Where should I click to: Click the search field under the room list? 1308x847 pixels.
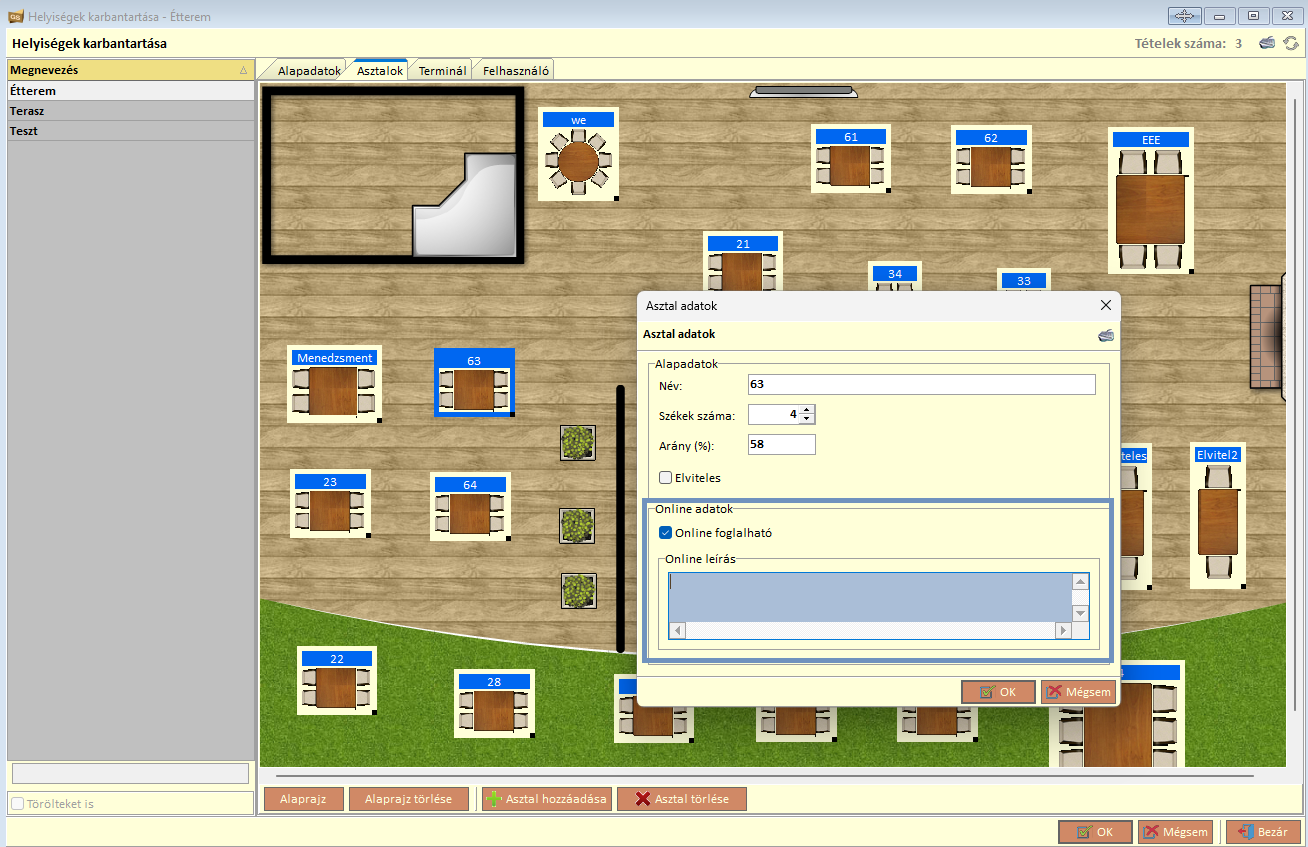coord(130,774)
